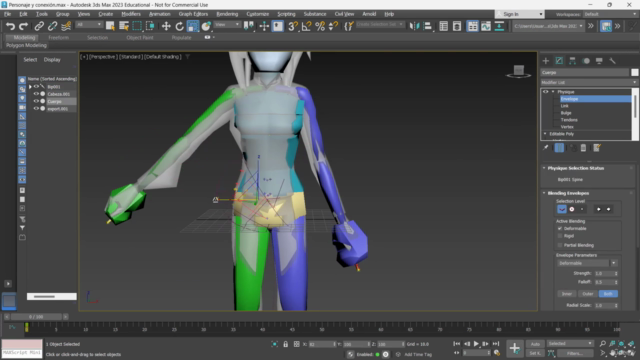Toggle visibility eye of export.001
640x360 pixels.
click(x=36, y=109)
